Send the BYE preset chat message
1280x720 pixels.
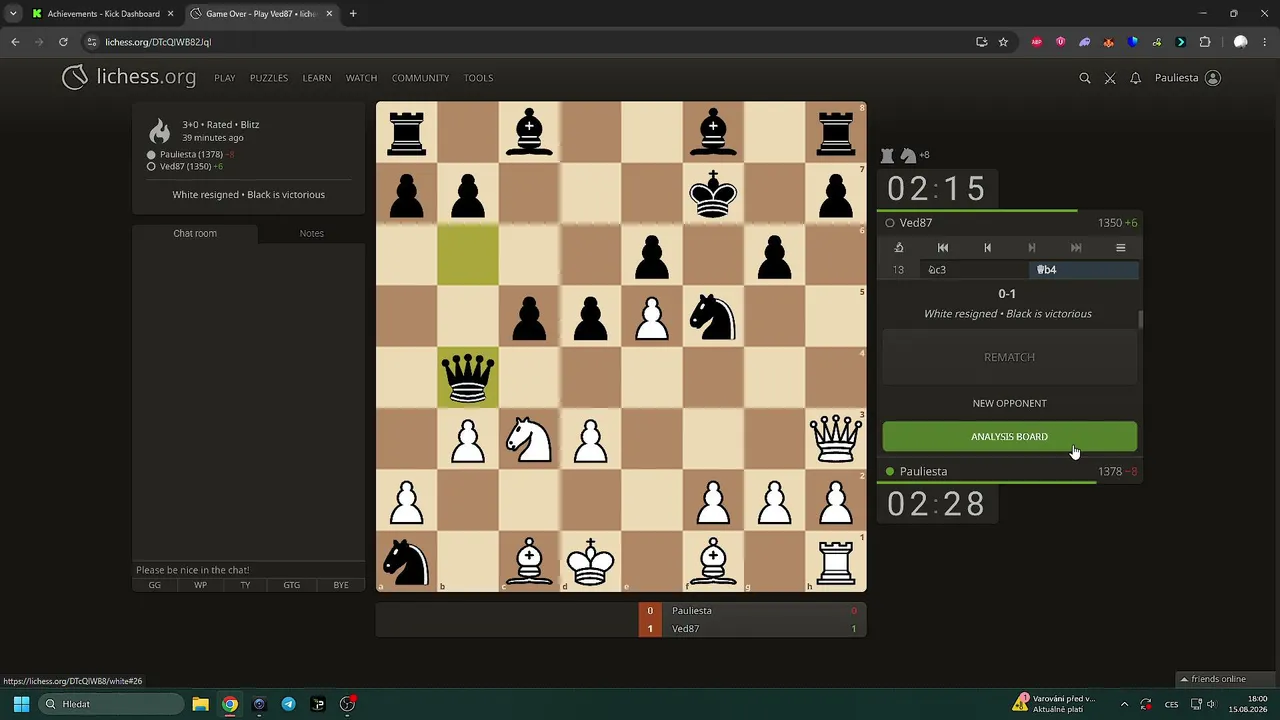[341, 585]
